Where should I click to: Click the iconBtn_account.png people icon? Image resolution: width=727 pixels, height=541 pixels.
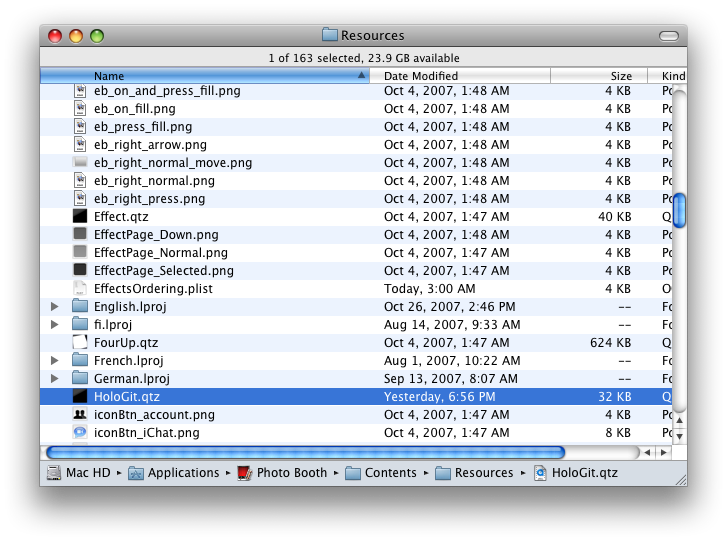click(80, 414)
